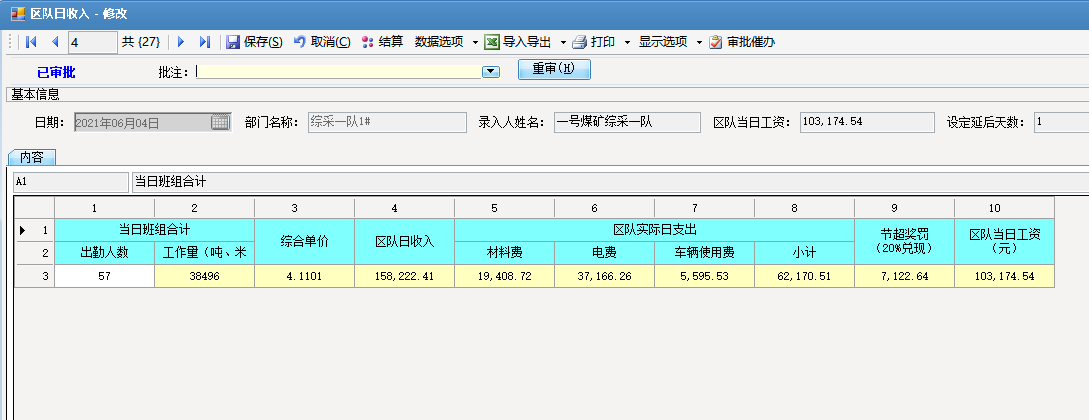Run 结算 settlement from the toolbar
This screenshot has width=1089, height=420.
[383, 42]
